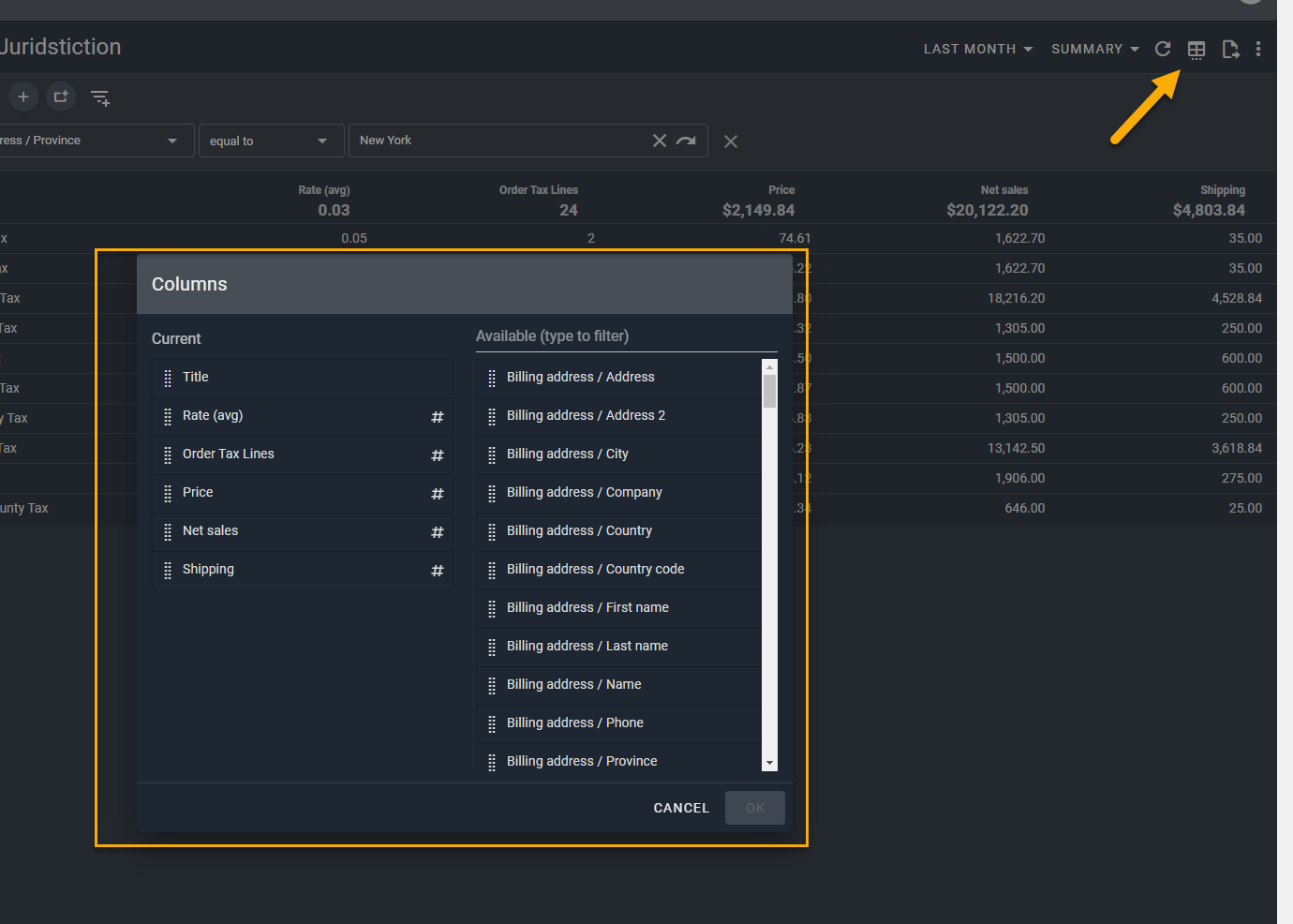Screen dimensions: 1293x924
Task: Open the 'equal to' operator dropdown
Action: tap(269, 141)
